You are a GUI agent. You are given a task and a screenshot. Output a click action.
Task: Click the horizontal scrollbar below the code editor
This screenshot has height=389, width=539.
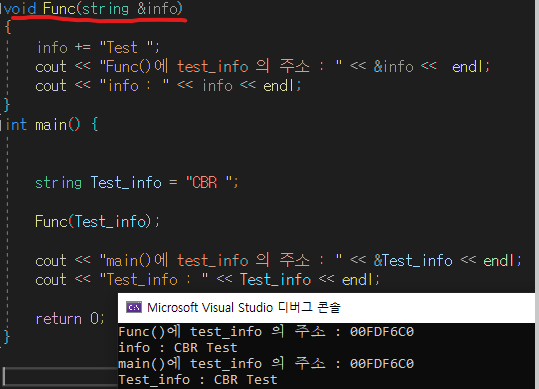coord(60,376)
